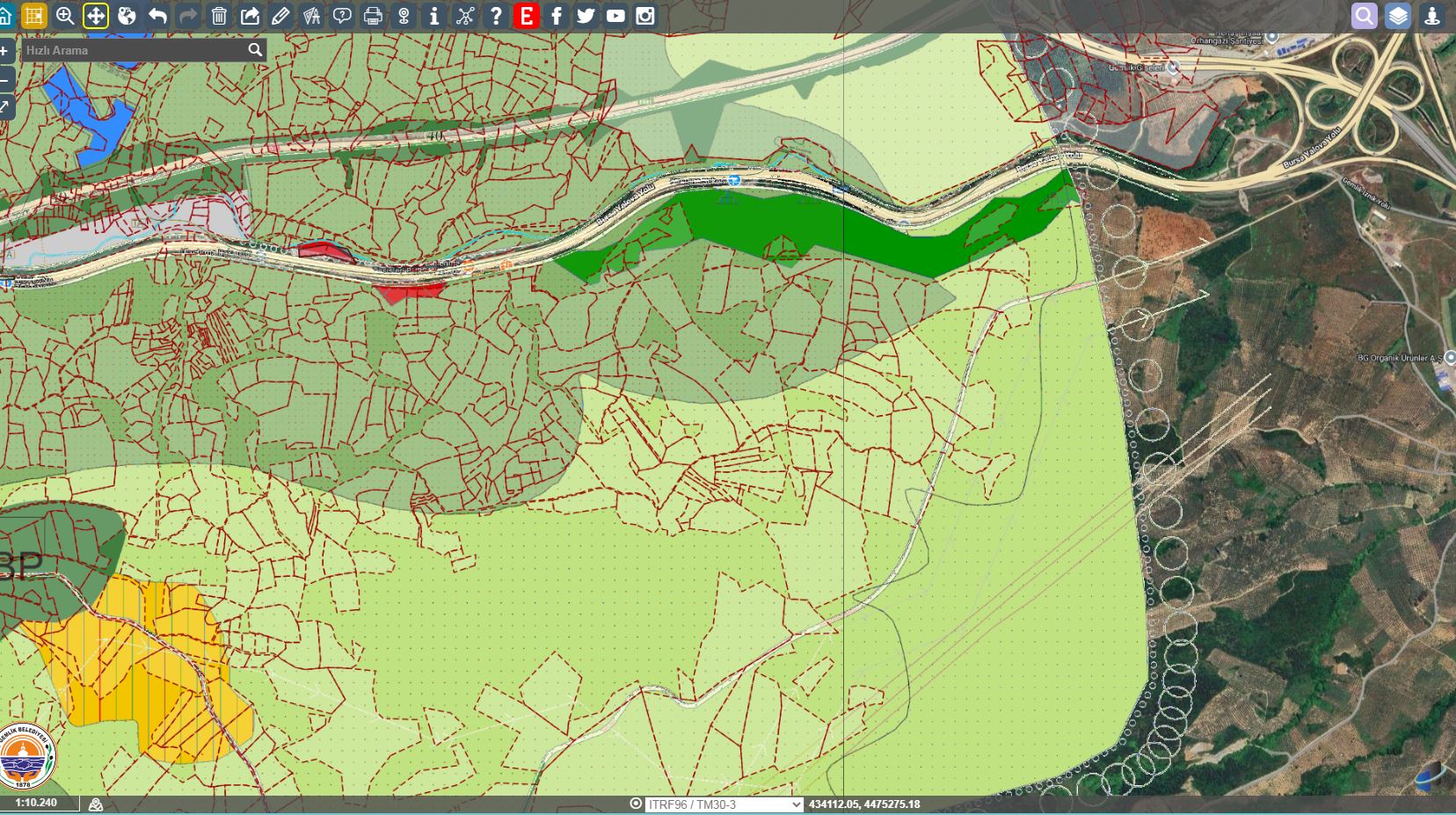Open the share/export tool
Viewport: 1456px width, 815px height.
[250, 16]
